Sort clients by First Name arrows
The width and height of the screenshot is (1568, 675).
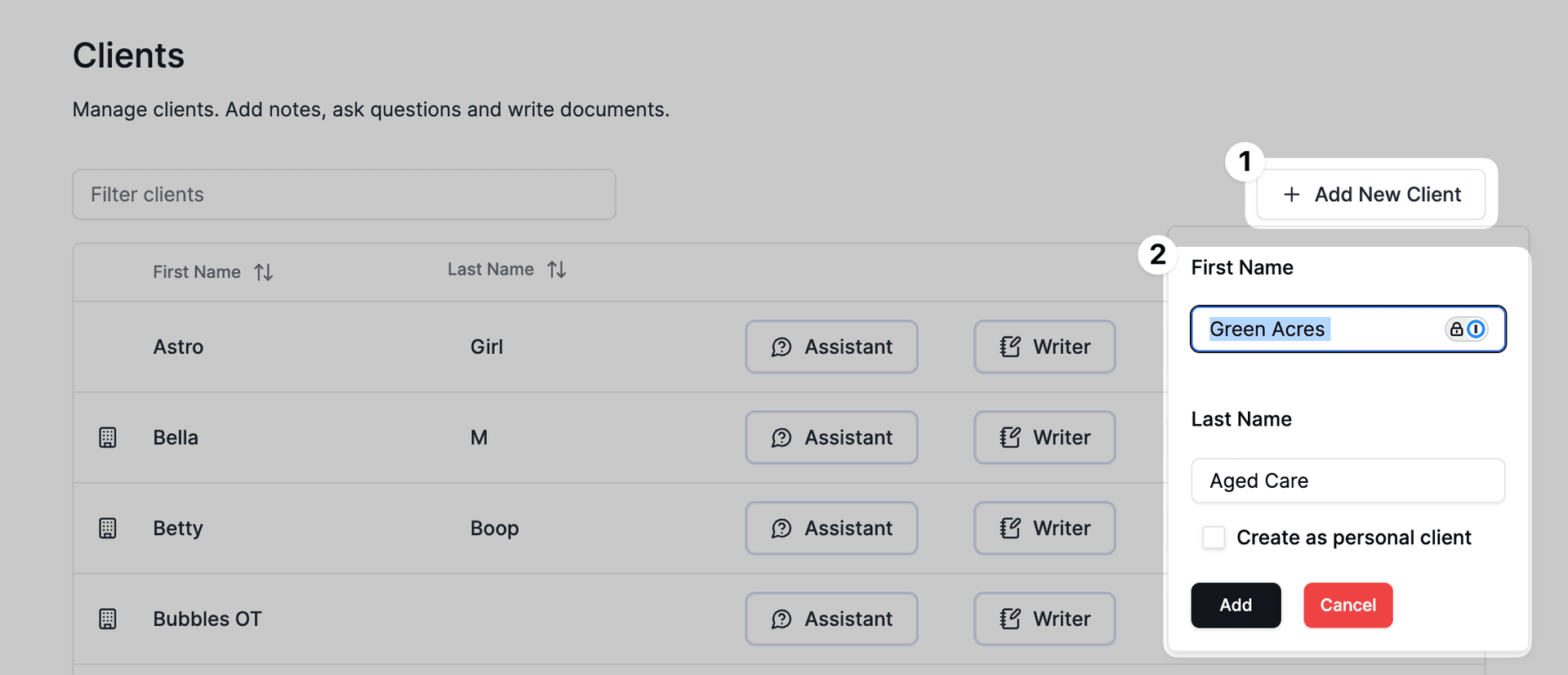263,272
